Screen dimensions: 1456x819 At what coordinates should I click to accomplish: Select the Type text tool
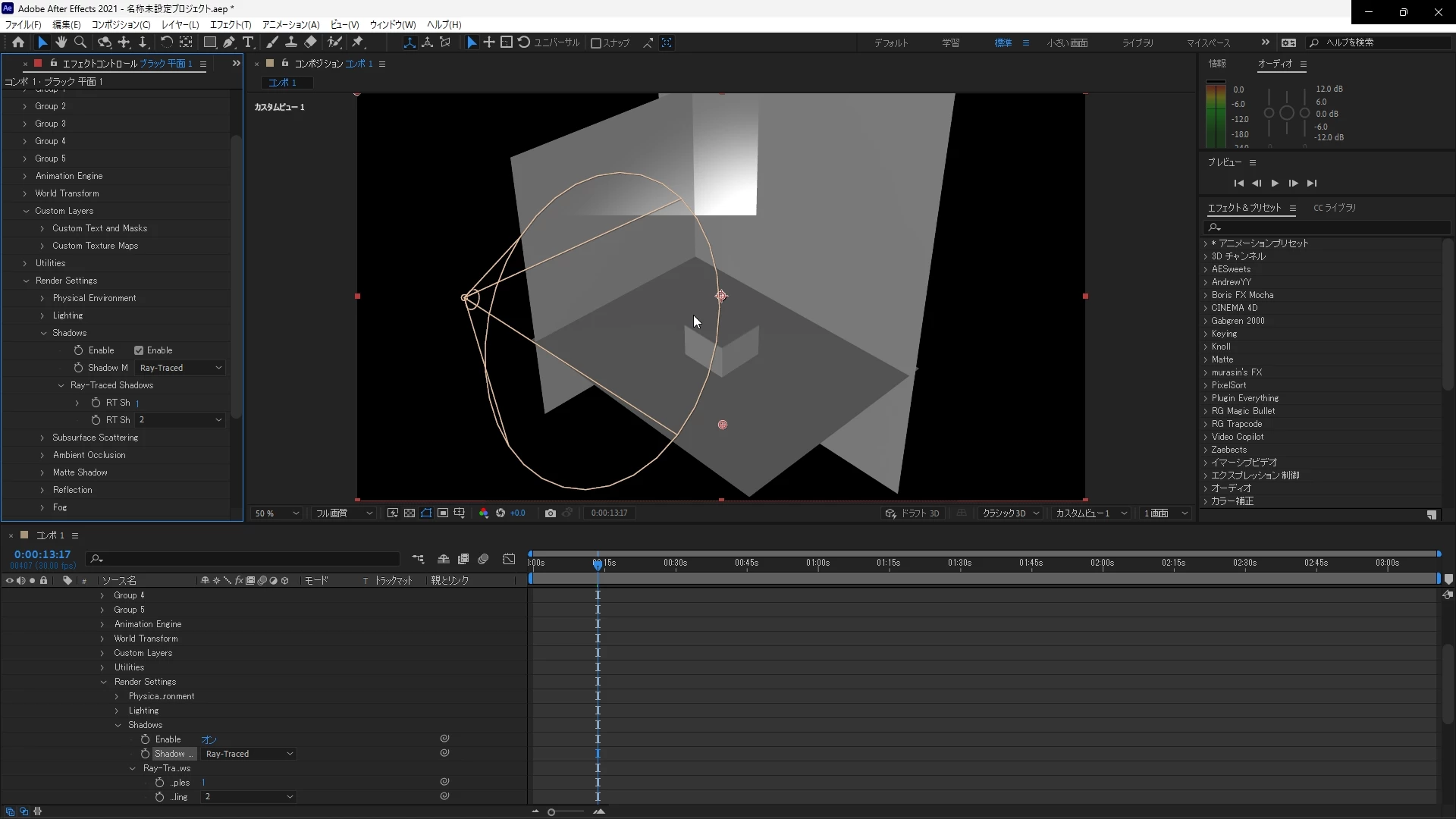248,42
